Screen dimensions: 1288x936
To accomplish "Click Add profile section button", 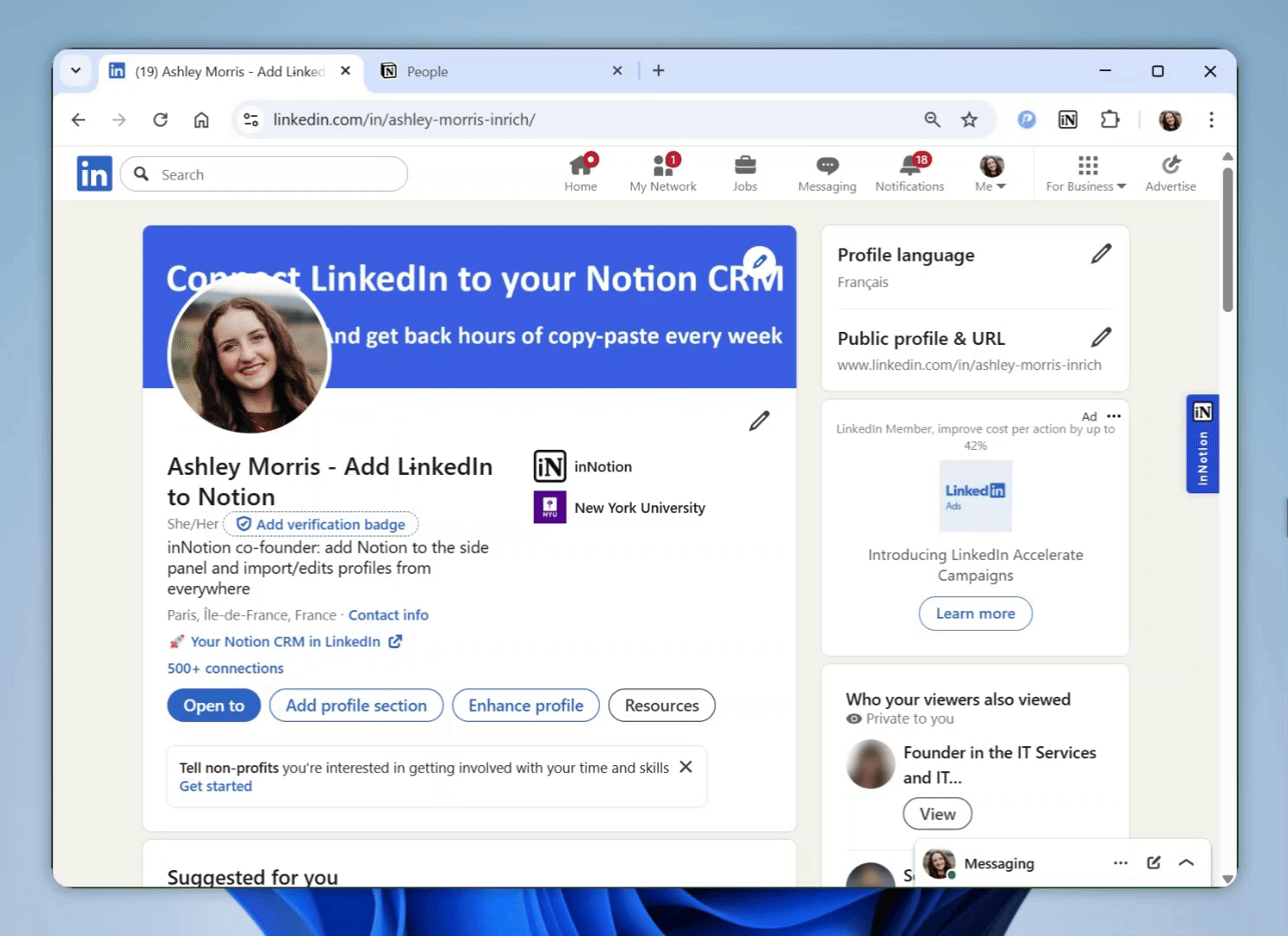I will (356, 705).
